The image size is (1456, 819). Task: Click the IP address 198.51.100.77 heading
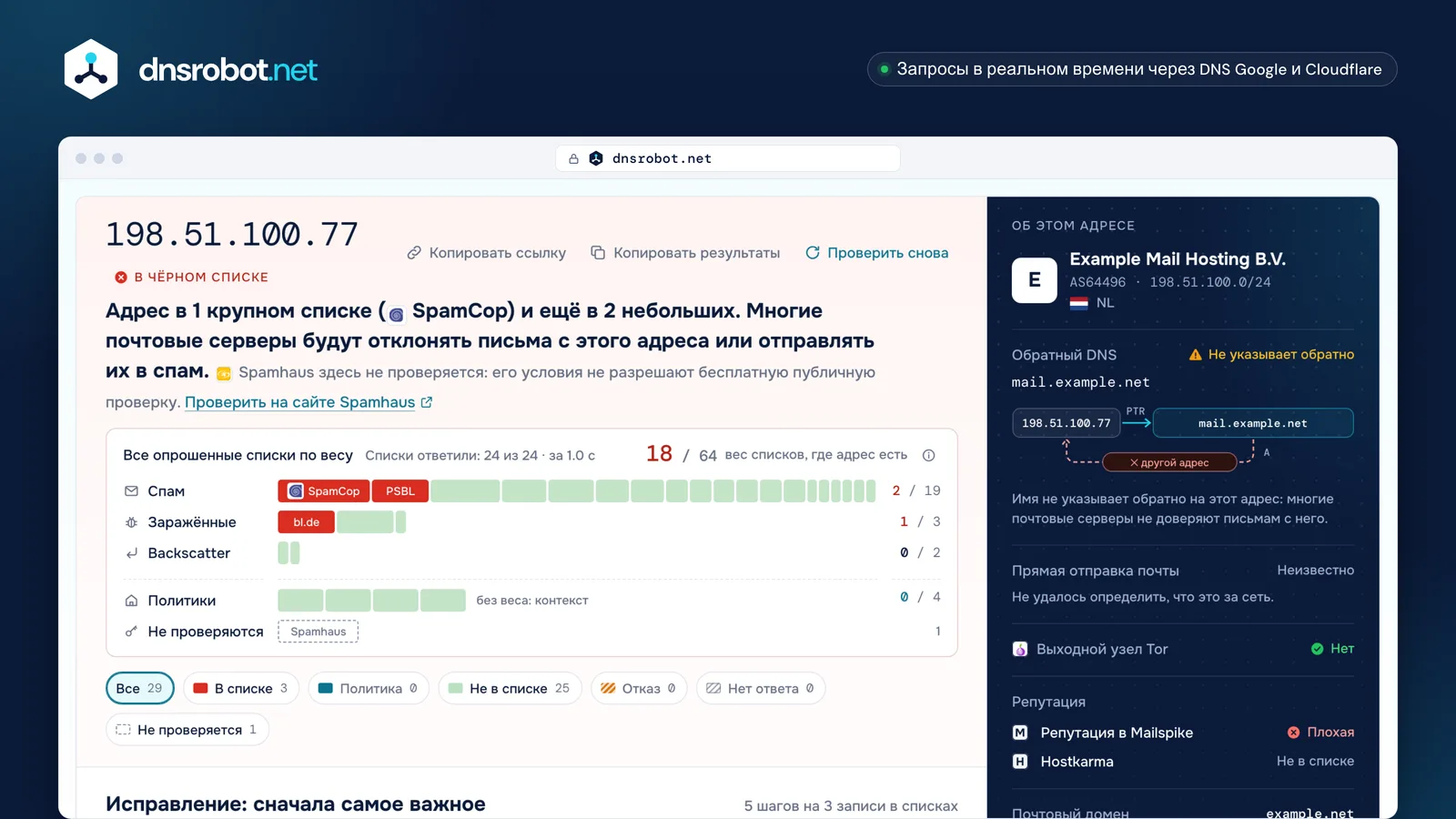[x=232, y=235]
